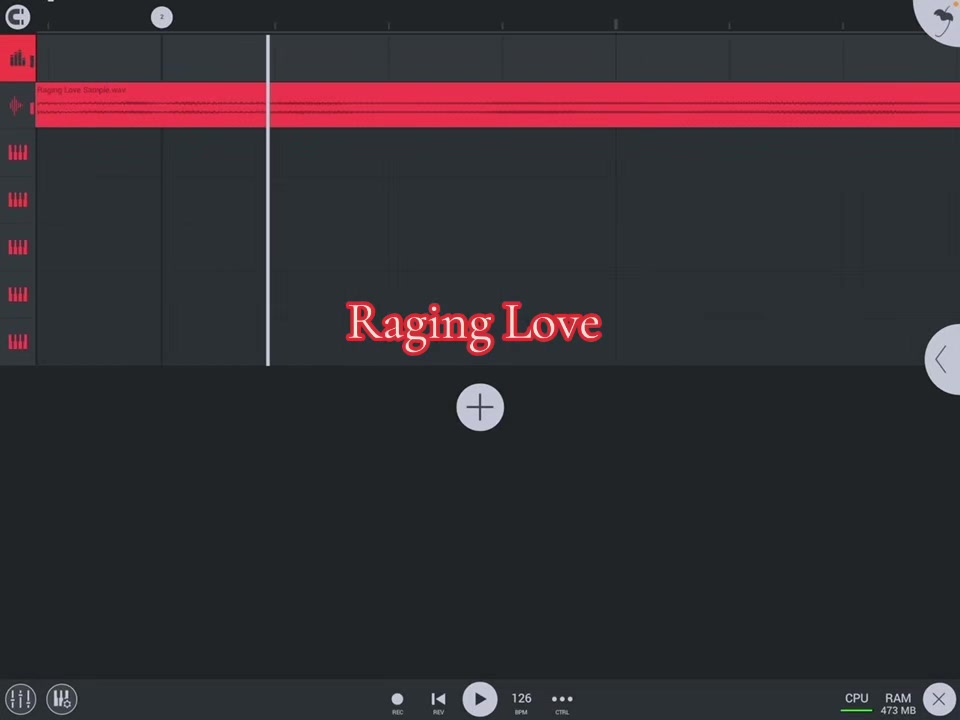Open the FL Studio fruit logo menu

[940, 20]
